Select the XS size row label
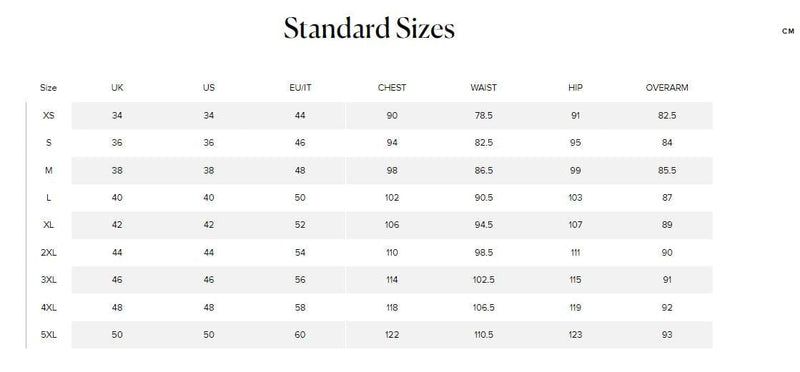Screen dimensions: 800x372 48,115
